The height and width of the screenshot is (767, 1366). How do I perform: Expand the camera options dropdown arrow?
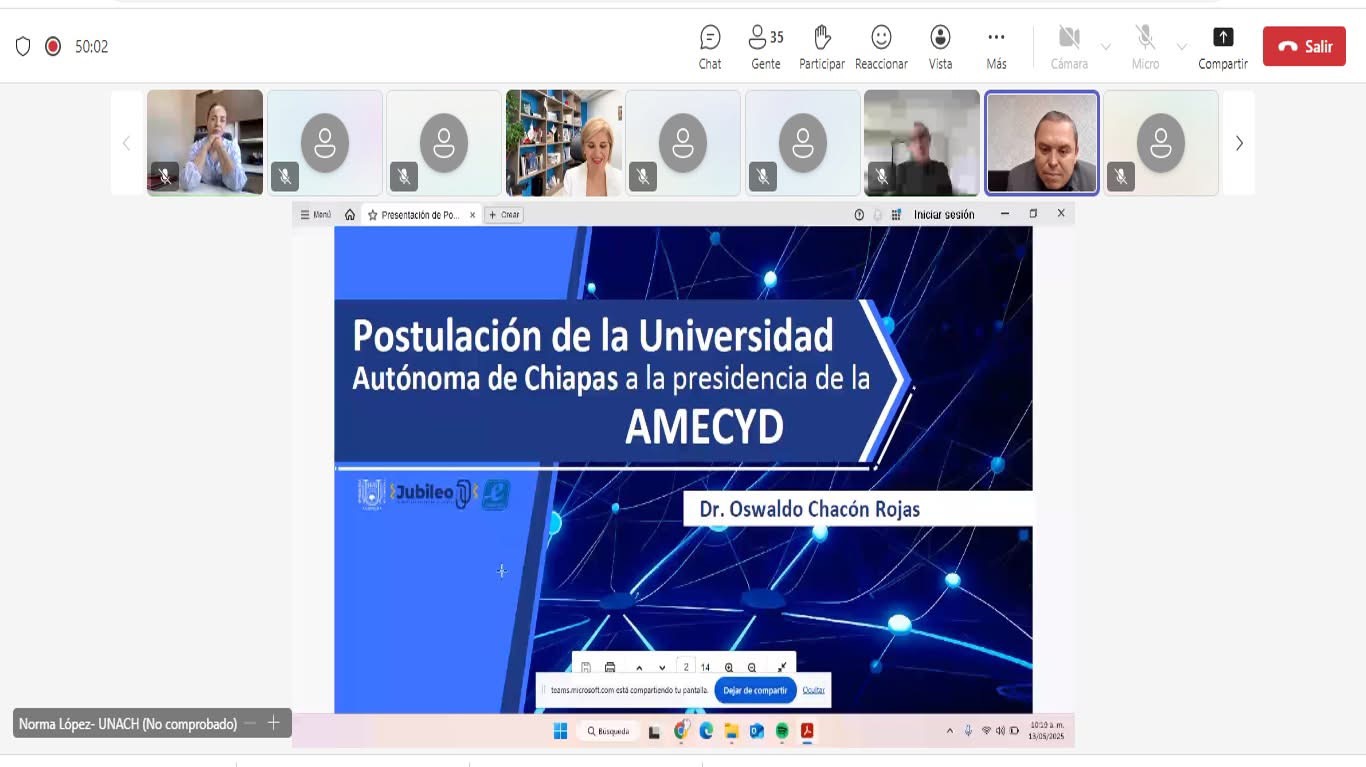pos(1105,47)
